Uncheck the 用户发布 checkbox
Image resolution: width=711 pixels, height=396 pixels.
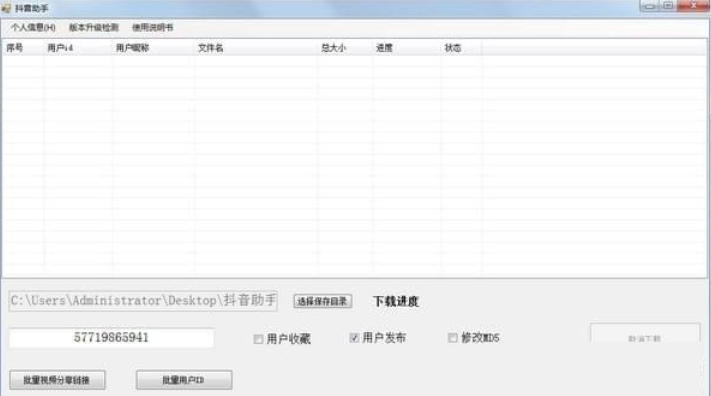click(354, 337)
